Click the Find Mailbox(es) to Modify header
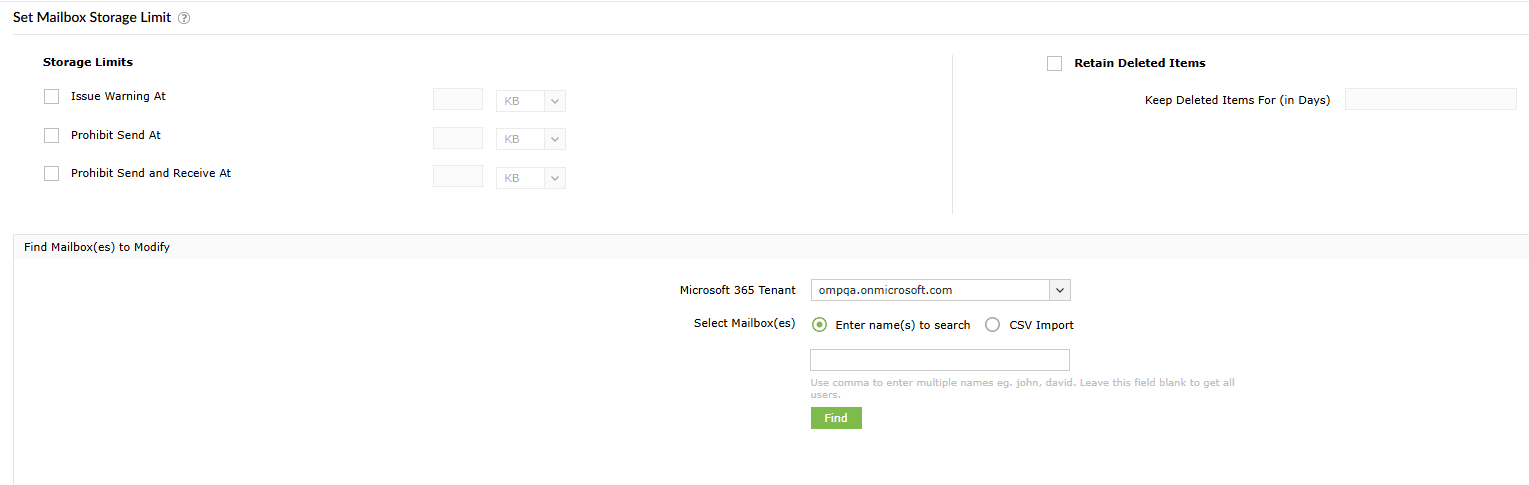This screenshot has height=485, width=1529. coord(97,247)
